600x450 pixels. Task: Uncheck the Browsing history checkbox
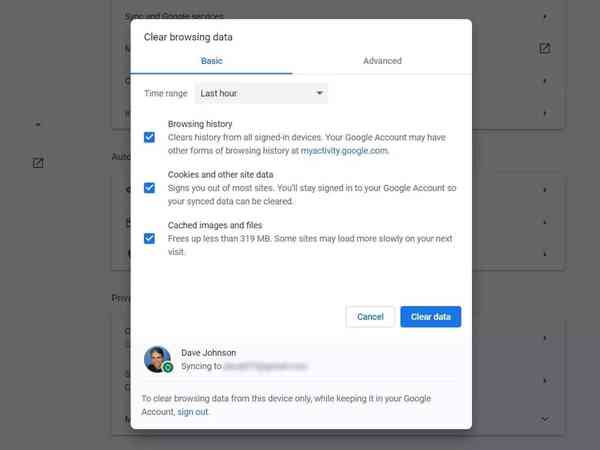[149, 137]
